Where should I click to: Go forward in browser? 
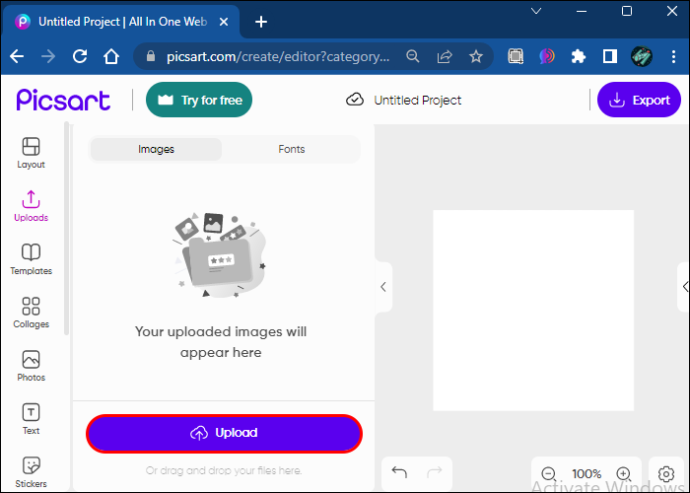[48, 56]
